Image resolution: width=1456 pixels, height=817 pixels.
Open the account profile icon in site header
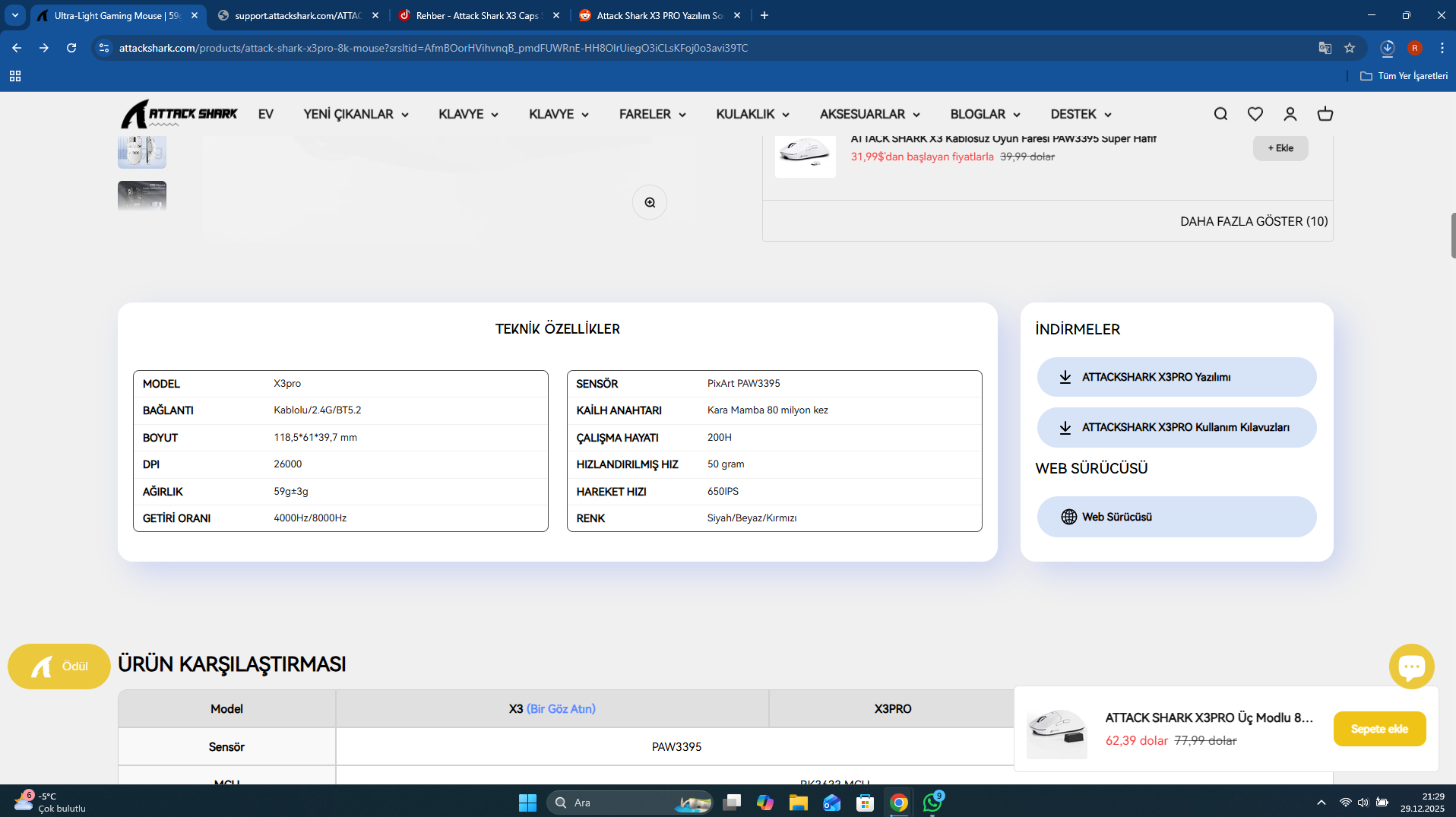(x=1290, y=114)
